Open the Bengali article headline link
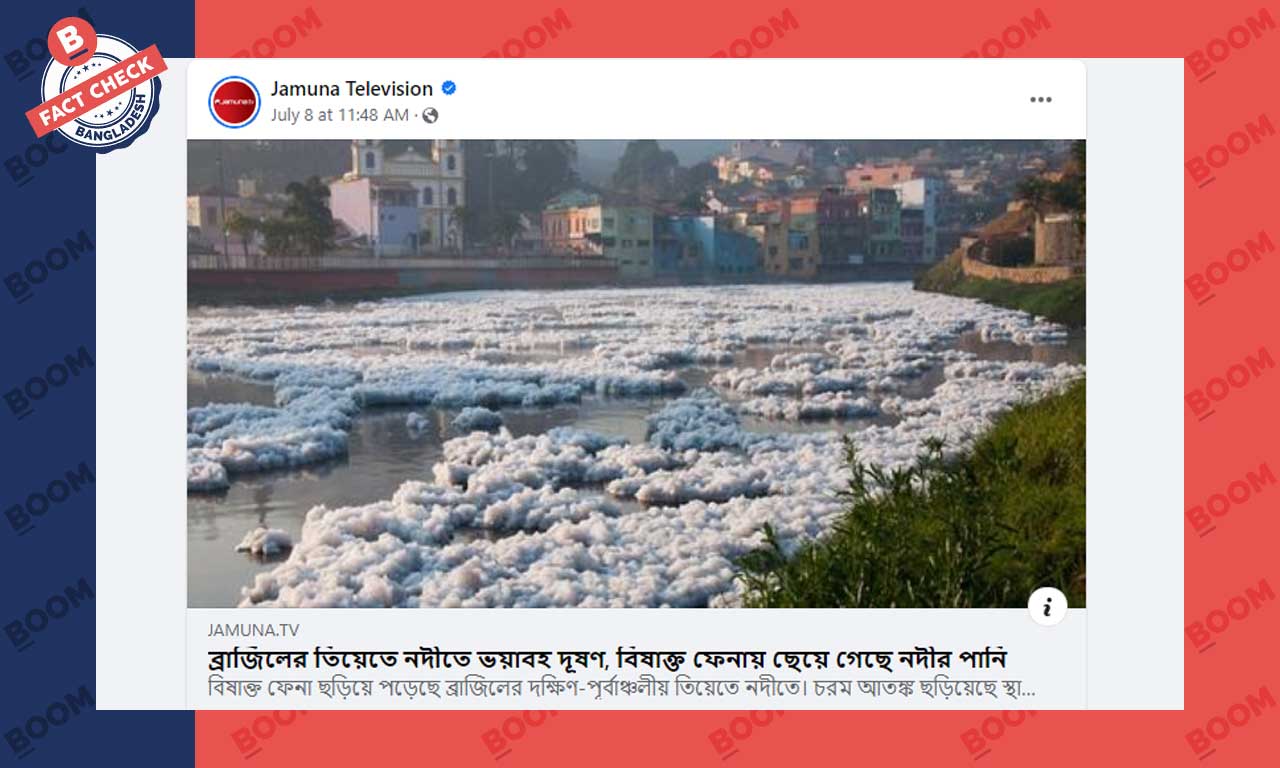Screen dimensions: 1280x768 (x=606, y=659)
